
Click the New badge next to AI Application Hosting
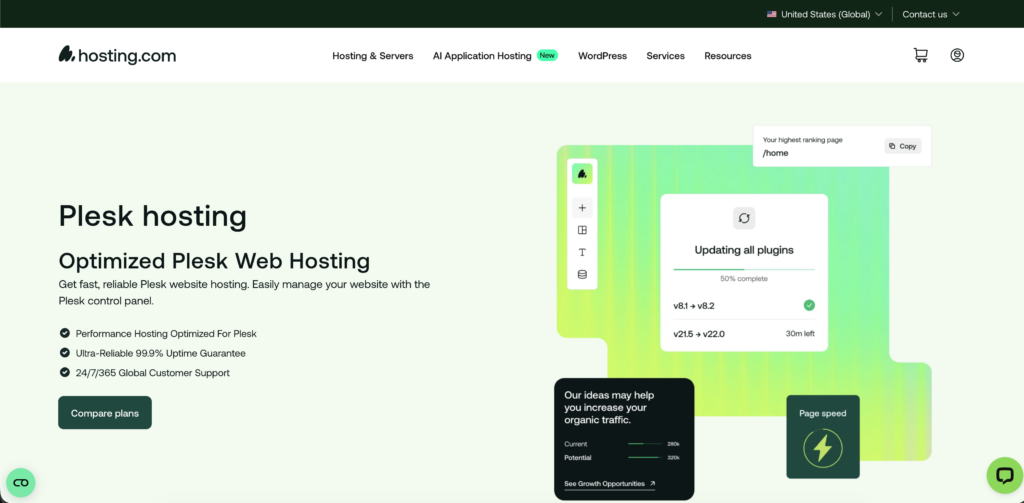547,56
